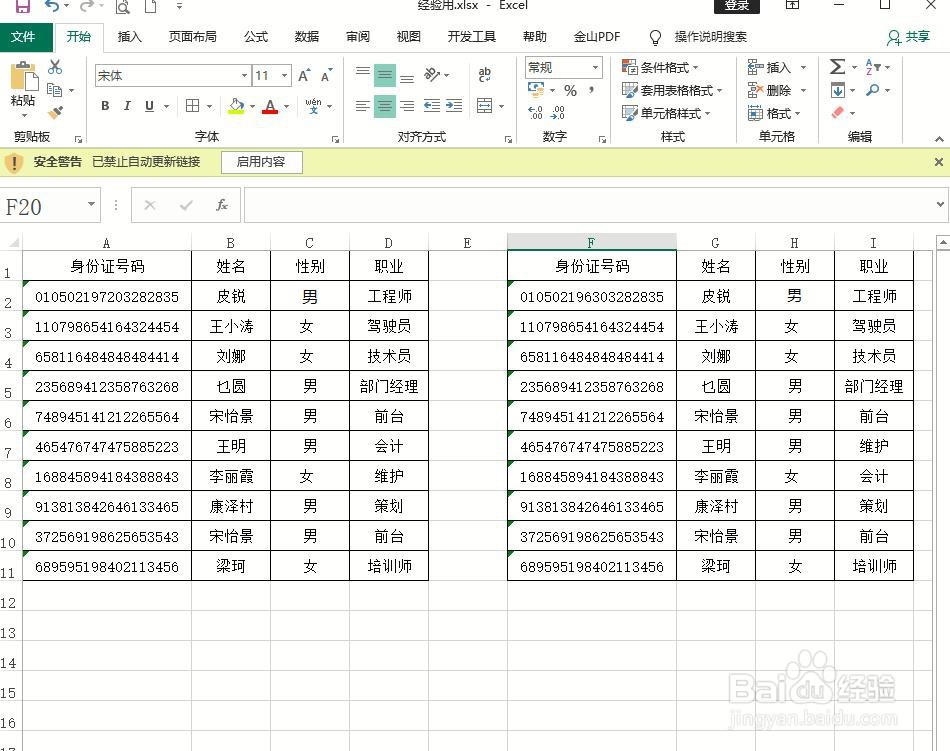Screen dimensions: 950x751
Task: Toggle center horizontal alignment
Action: (x=385, y=106)
